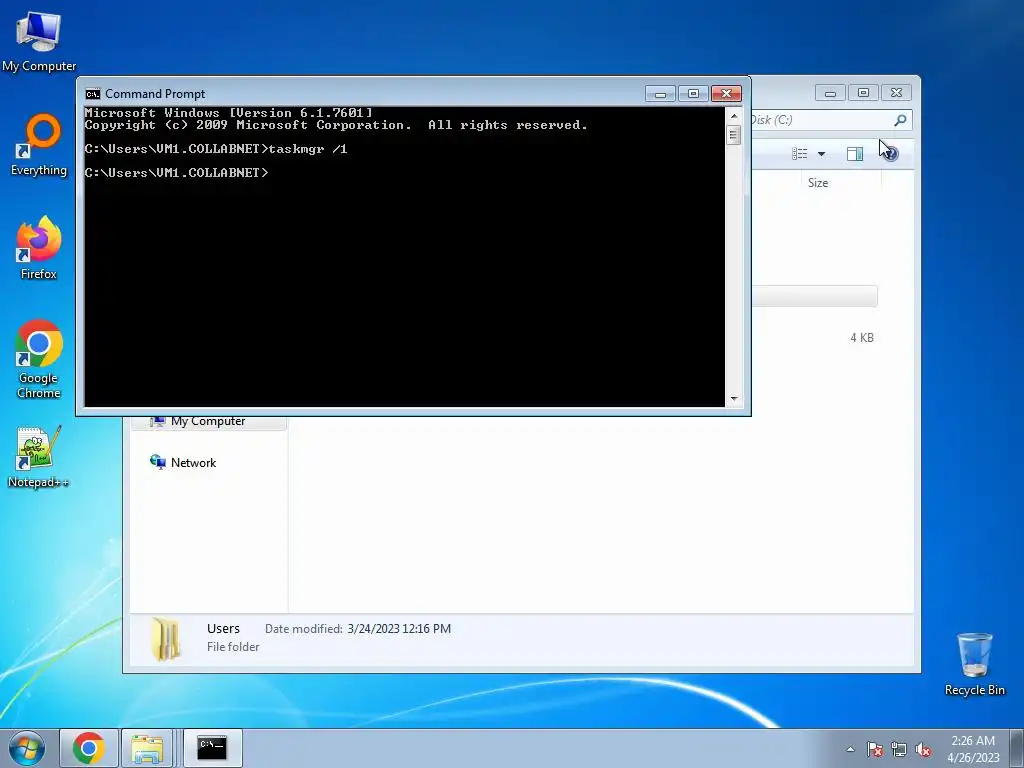The width and height of the screenshot is (1024, 768).
Task: Click the network tray icon
Action: click(899, 749)
